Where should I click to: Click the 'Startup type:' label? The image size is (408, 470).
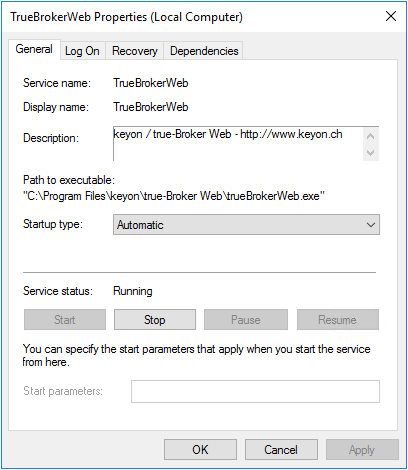click(x=53, y=224)
